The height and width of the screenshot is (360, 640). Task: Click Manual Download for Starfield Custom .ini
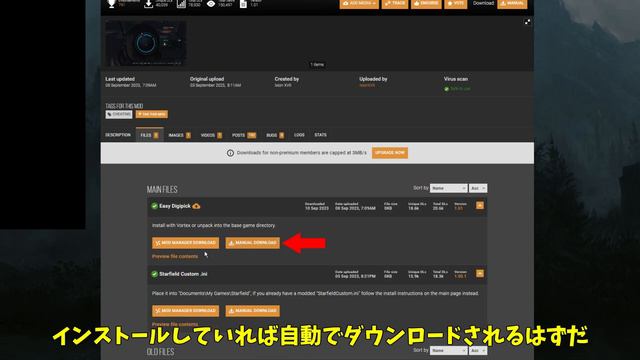253,311
